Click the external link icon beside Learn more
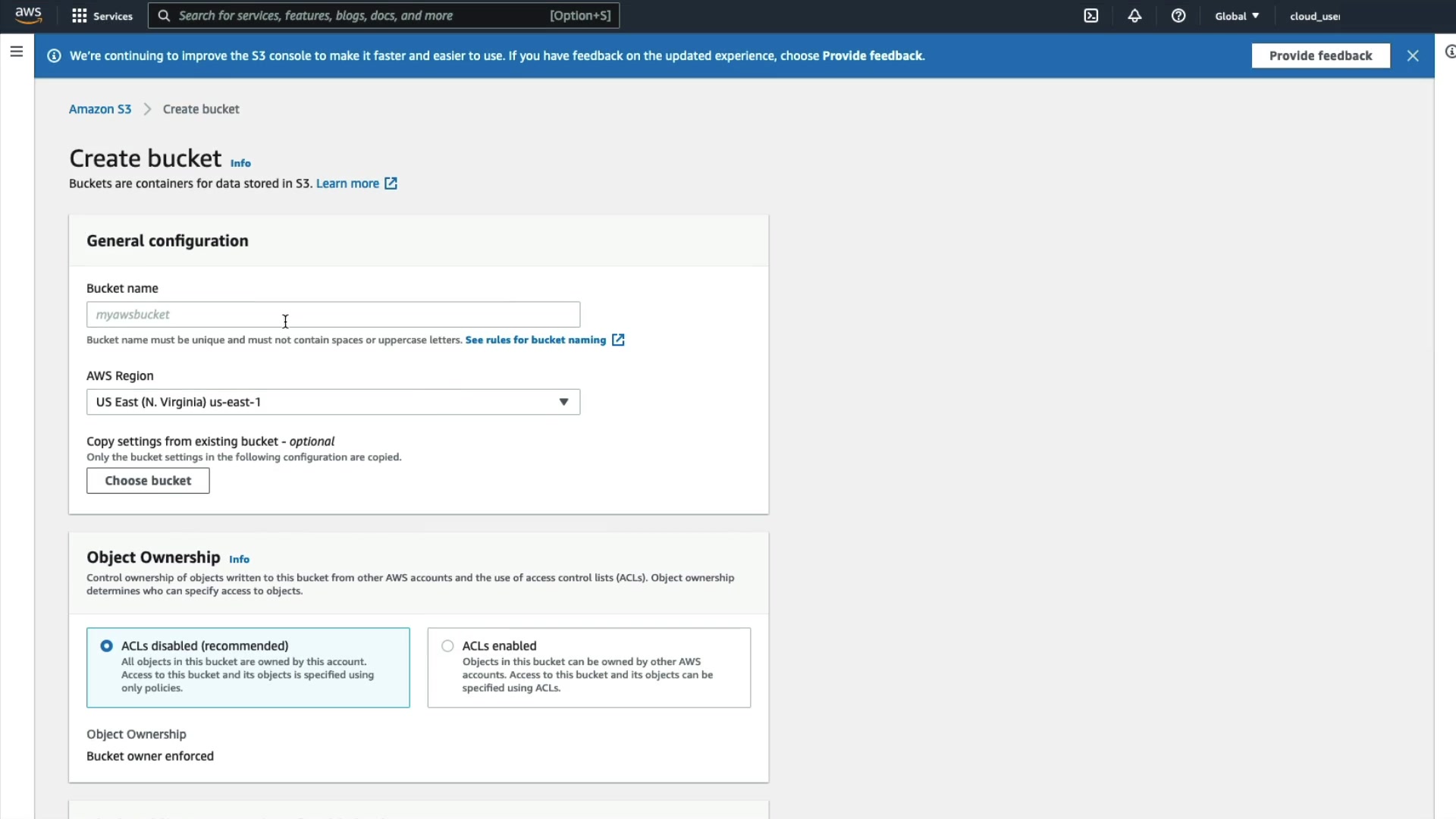 click(x=391, y=184)
